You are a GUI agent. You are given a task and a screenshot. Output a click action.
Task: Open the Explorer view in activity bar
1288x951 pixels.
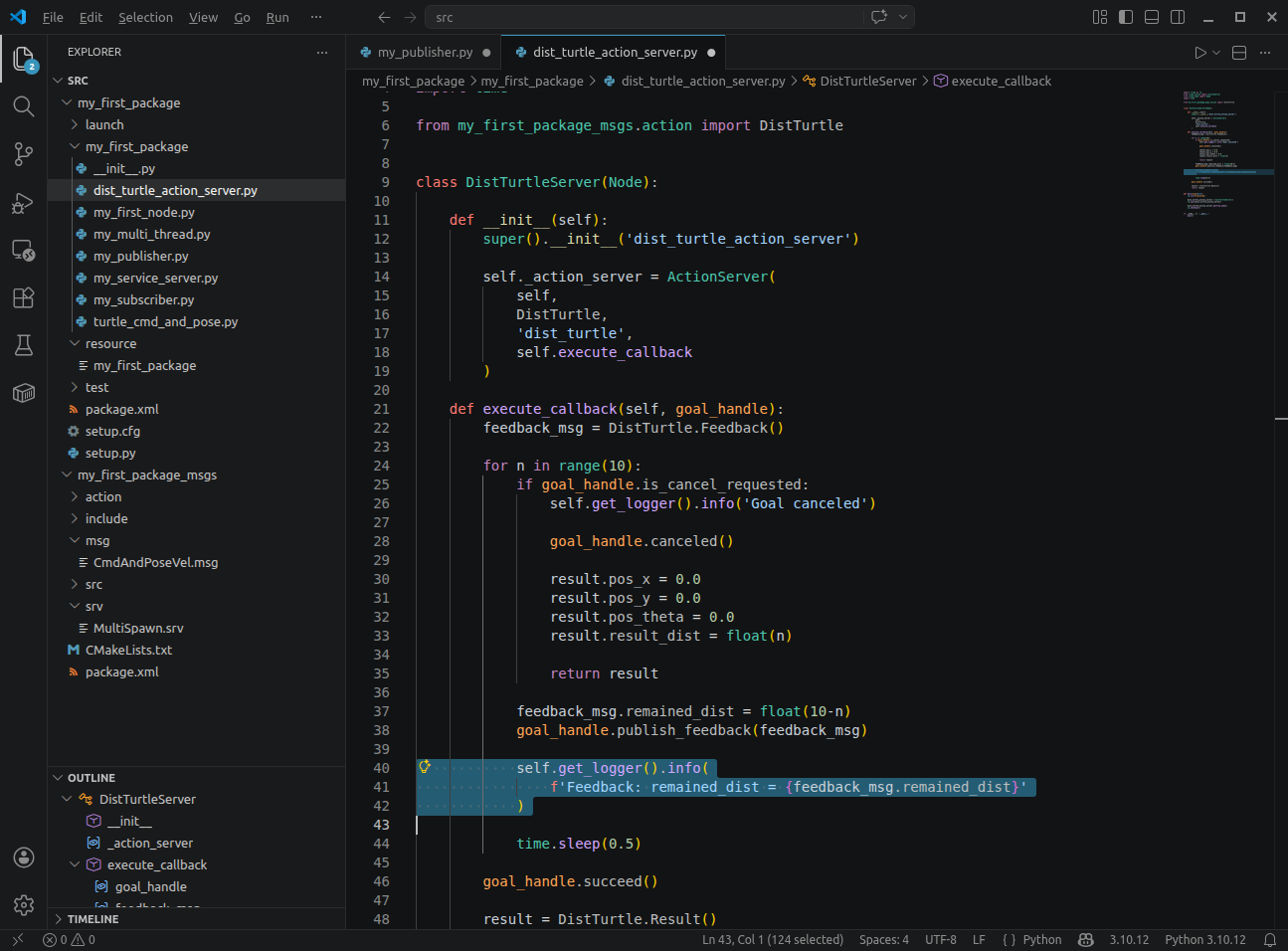tap(24, 59)
